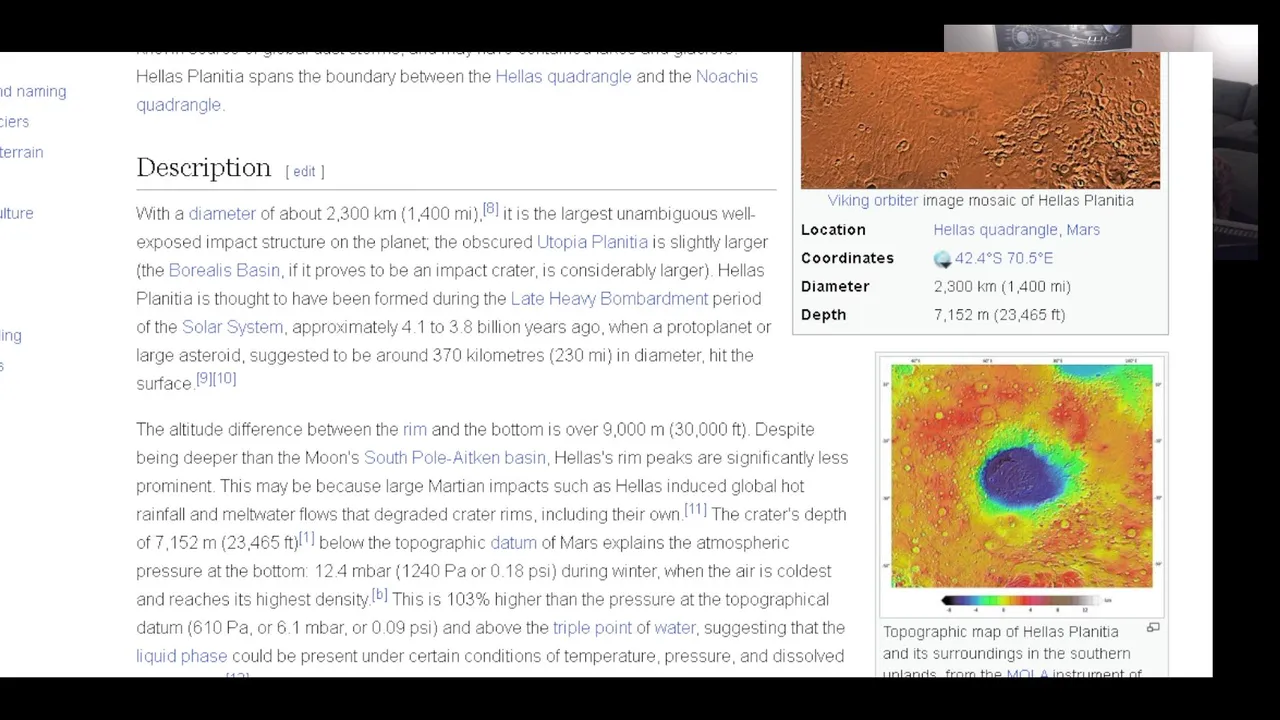Screen dimensions: 1280x720
Task: Open citation [11] footnote
Action: coord(695,510)
